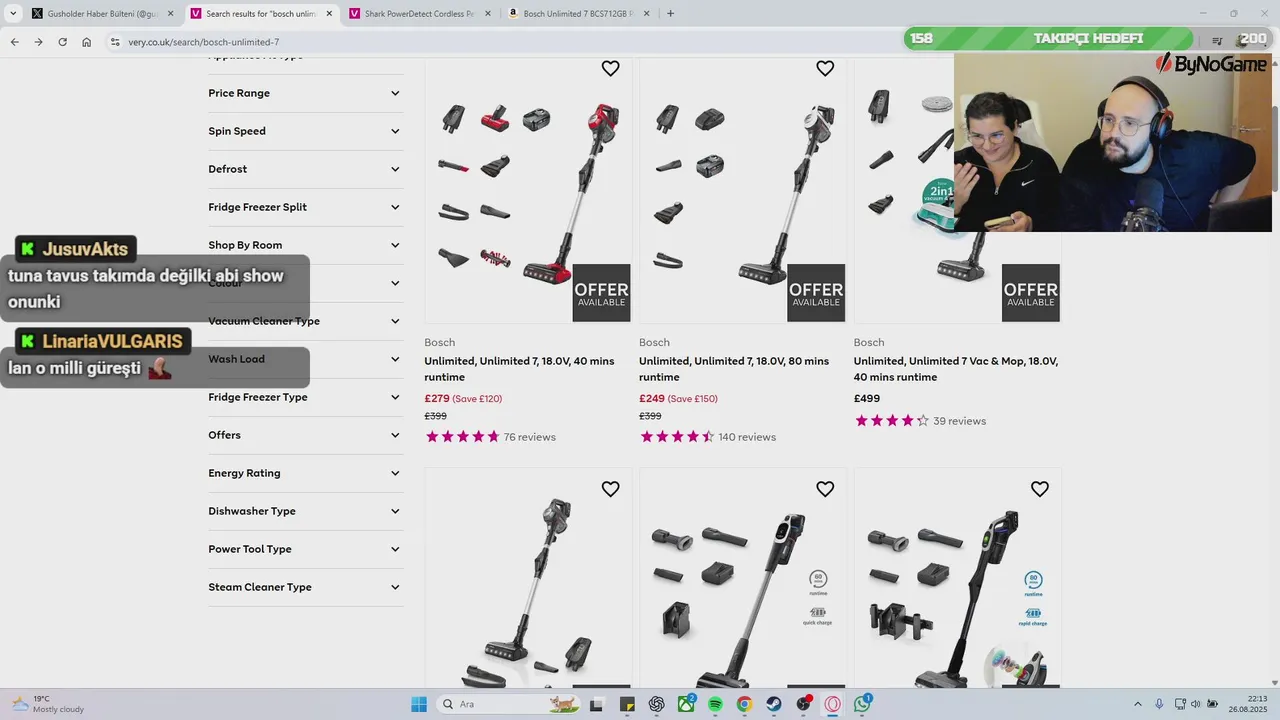Check battery status in system tray
This screenshot has height=720, width=1280.
click(1213, 704)
